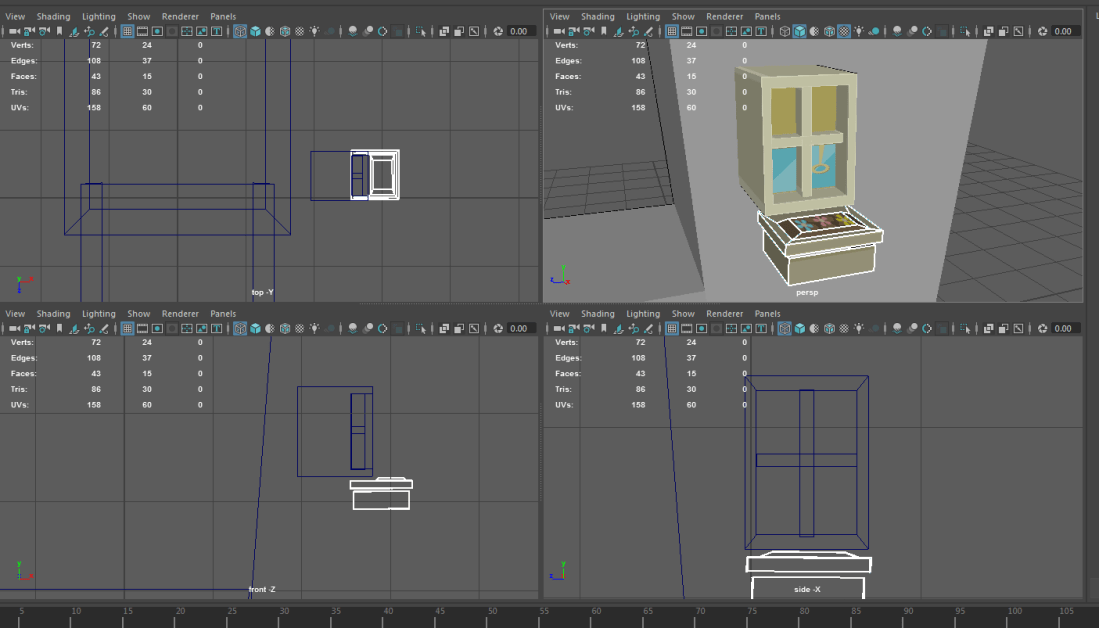Click select camera icon in top viewport
1099x628 pixels.
[14, 31]
